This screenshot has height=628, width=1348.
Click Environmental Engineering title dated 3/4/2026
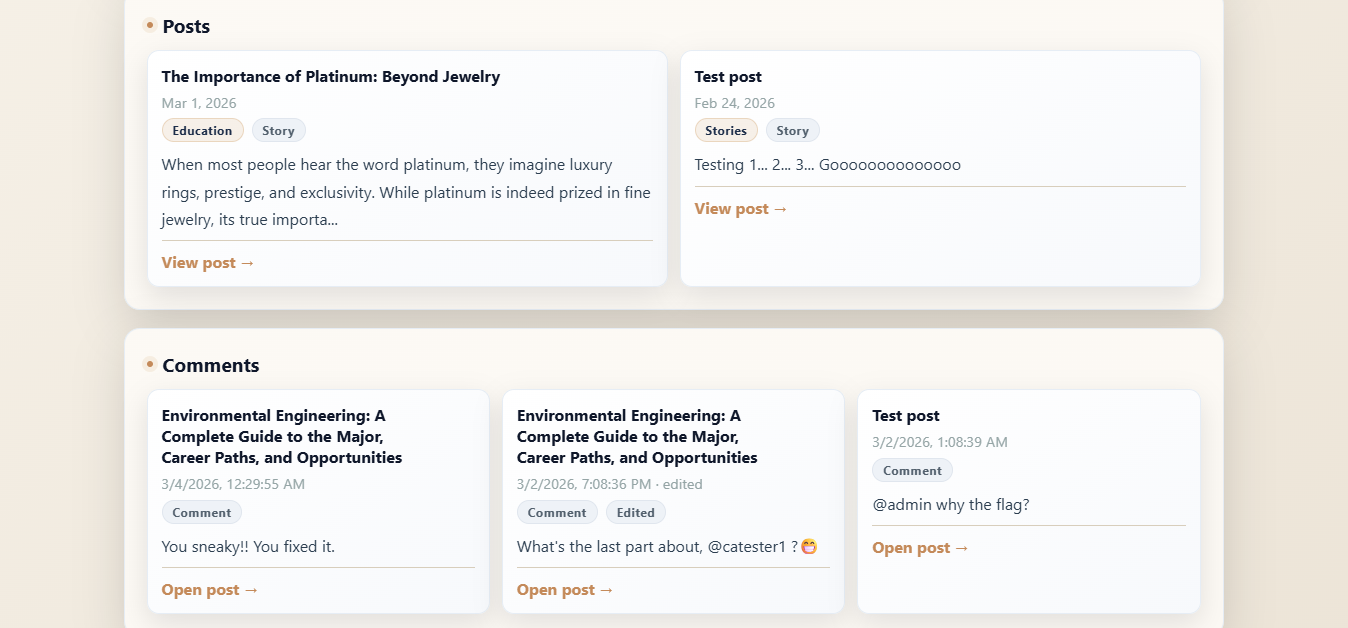[x=281, y=437]
